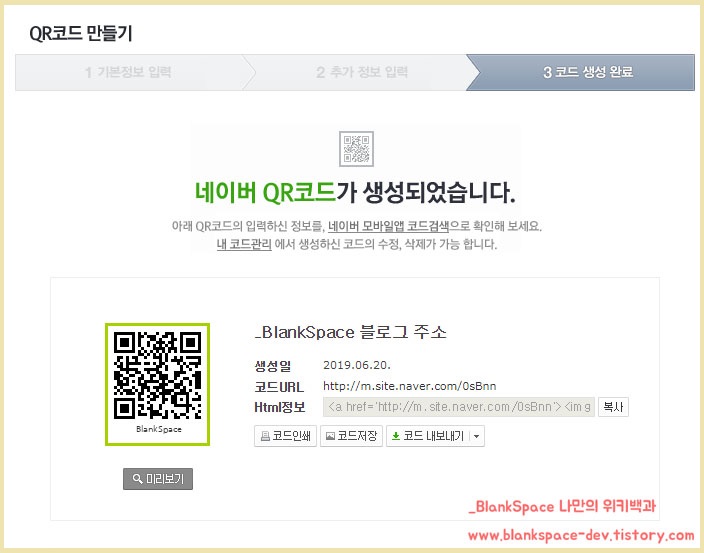
Task: Click 네이버 QR코드가 생성되었습니다 headline
Action: click(355, 192)
